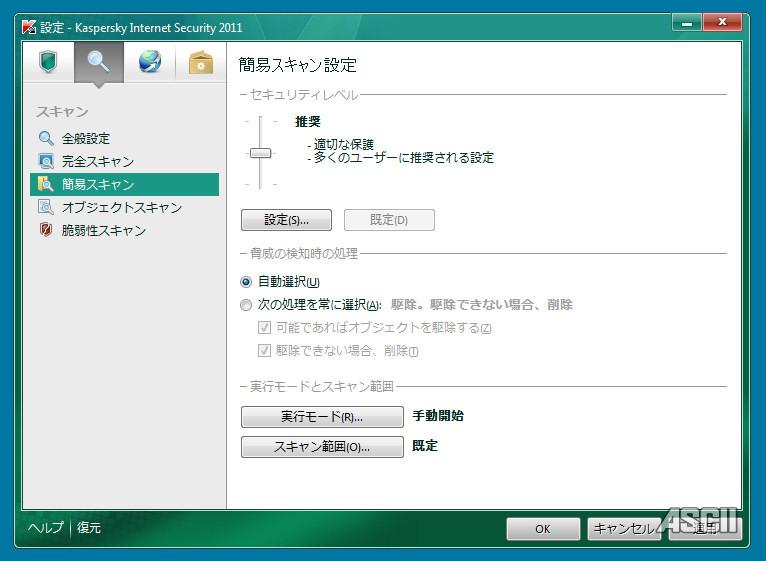766x561 pixels.
Task: Select 次の処理を常に選択 radio button
Action: 246,305
